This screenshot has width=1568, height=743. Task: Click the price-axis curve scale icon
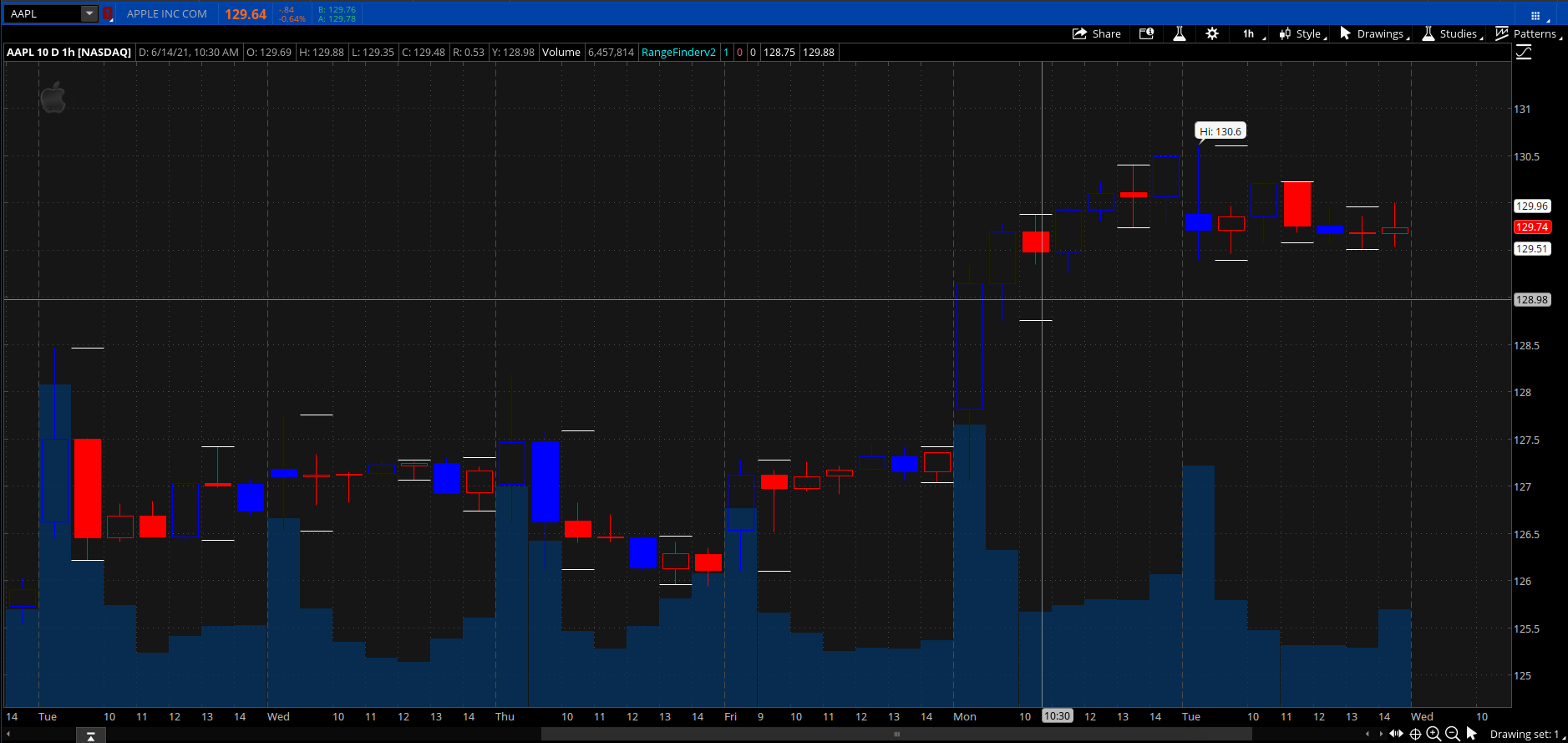click(x=1524, y=52)
